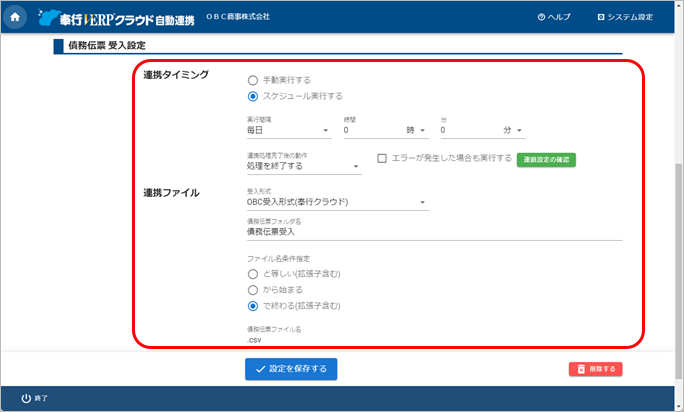Click the ＯＢＣ商事株式会社 company name

tap(238, 17)
